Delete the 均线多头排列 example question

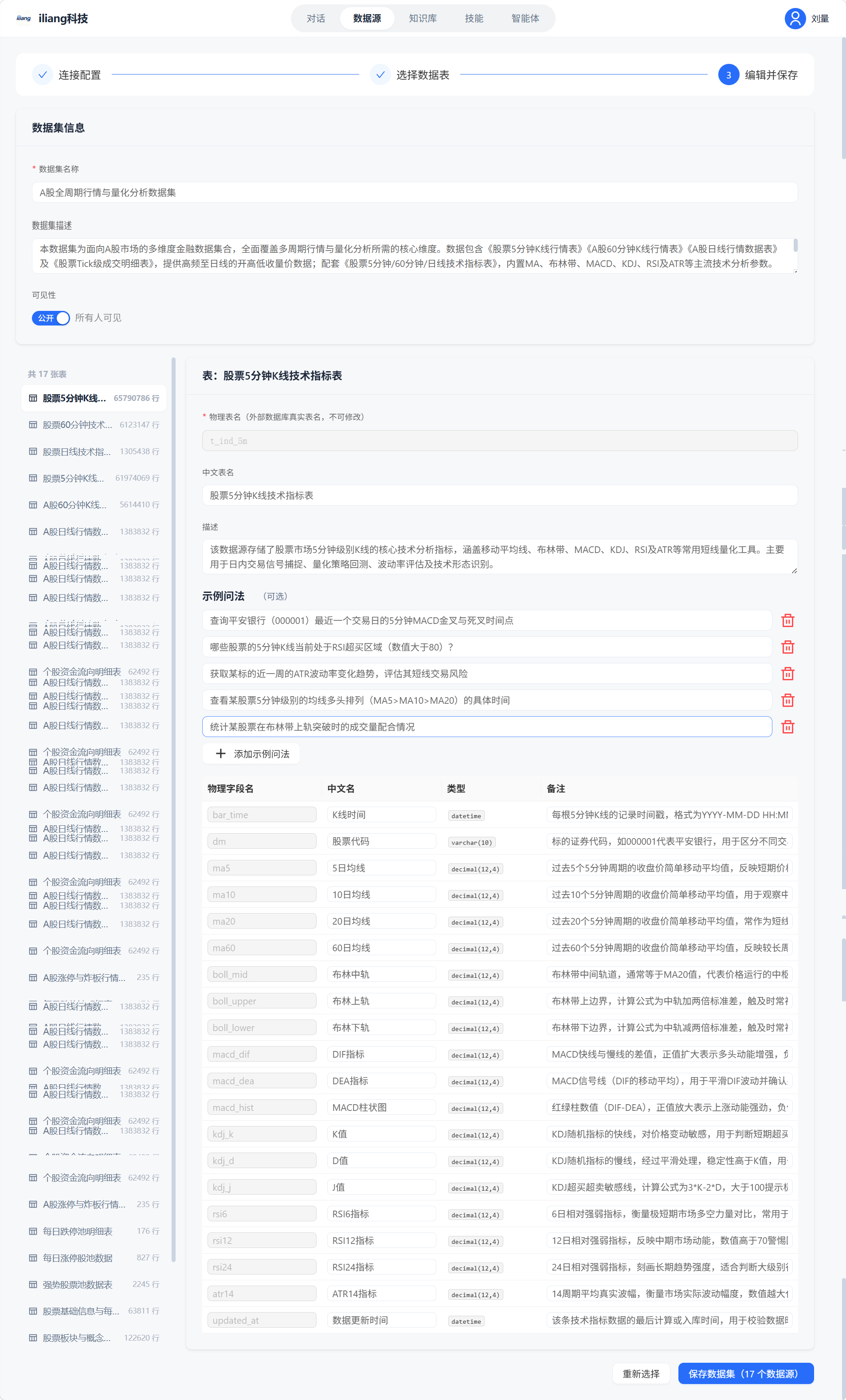[x=787, y=701]
